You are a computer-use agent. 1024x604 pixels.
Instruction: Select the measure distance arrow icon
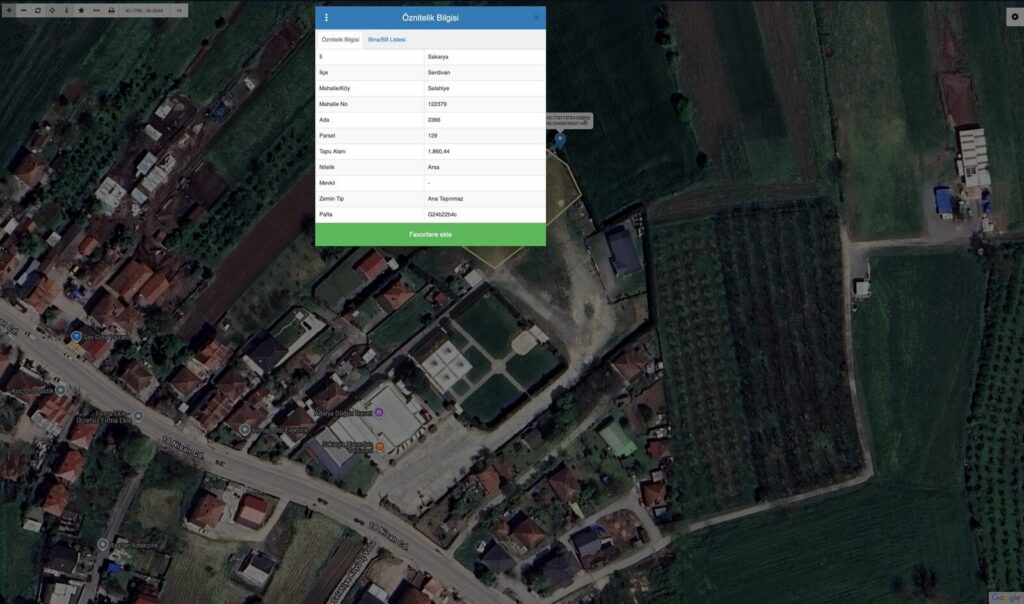tap(96, 10)
